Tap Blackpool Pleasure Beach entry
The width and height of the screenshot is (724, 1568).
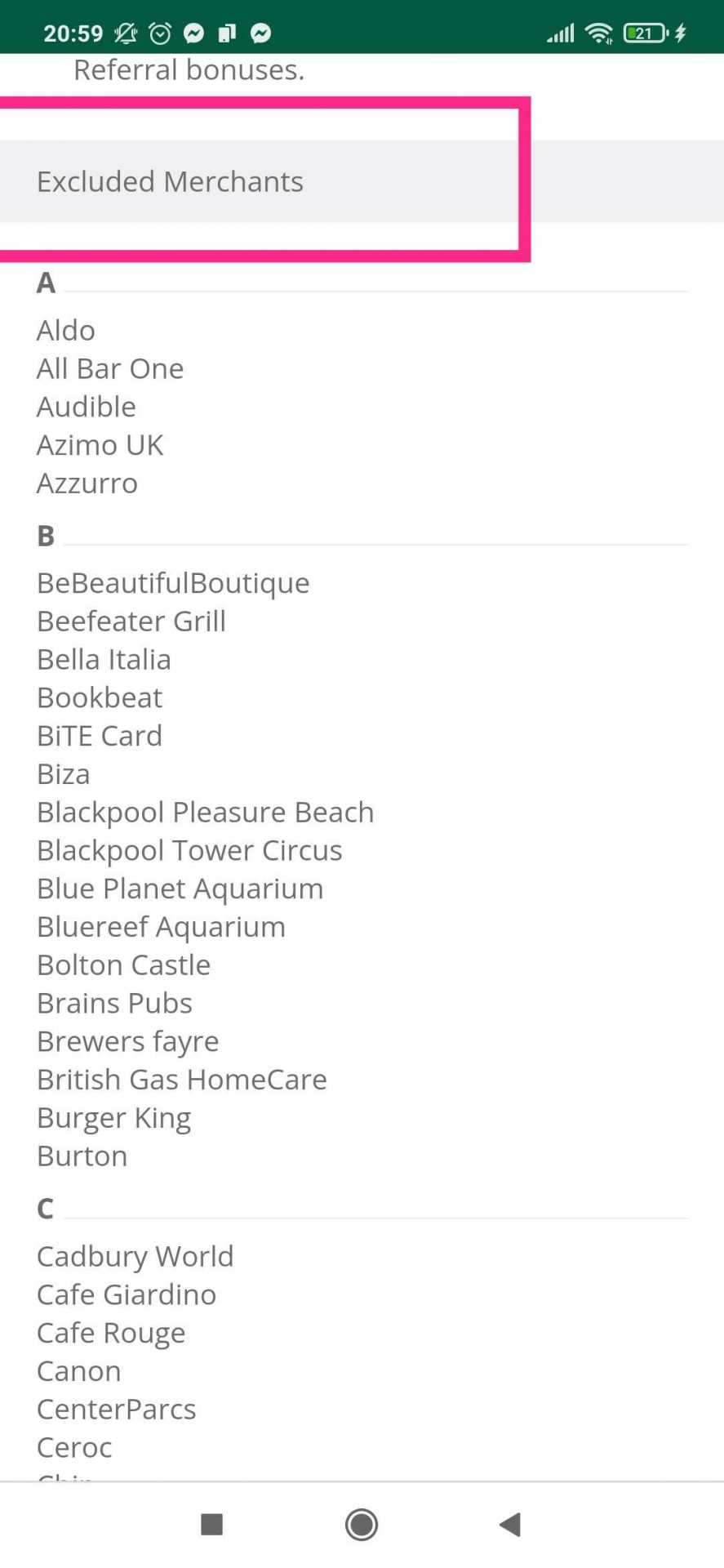coord(206,813)
